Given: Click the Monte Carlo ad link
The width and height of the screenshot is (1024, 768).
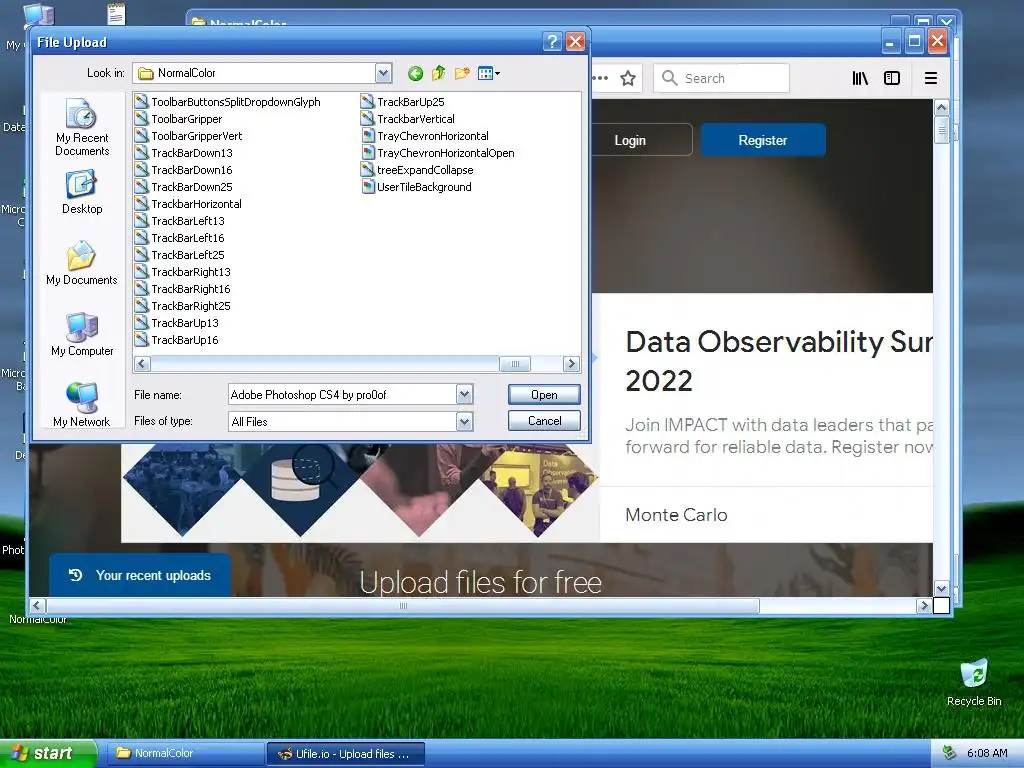Looking at the screenshot, I should 676,515.
